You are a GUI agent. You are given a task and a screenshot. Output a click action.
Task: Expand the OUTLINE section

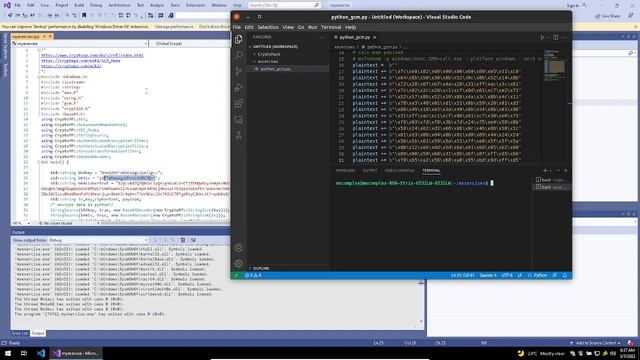[261, 268]
